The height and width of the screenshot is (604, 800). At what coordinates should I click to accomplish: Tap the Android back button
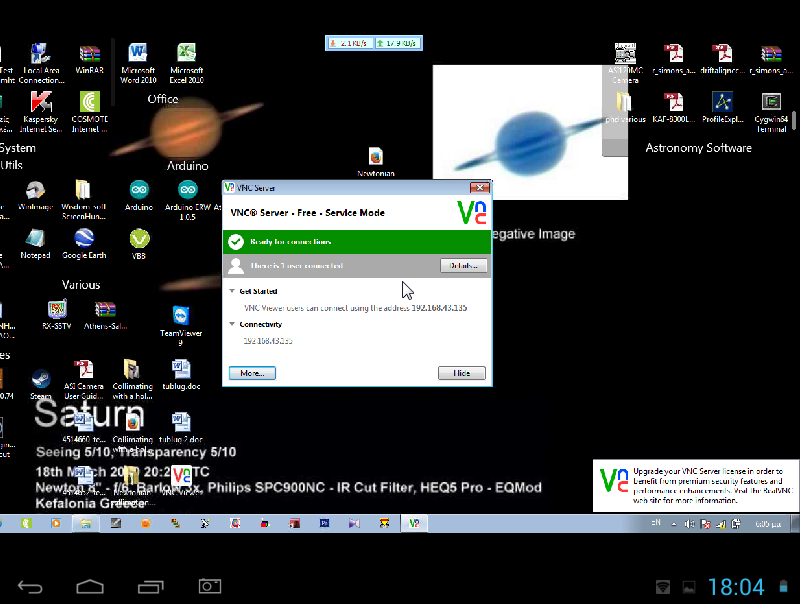tap(30, 587)
